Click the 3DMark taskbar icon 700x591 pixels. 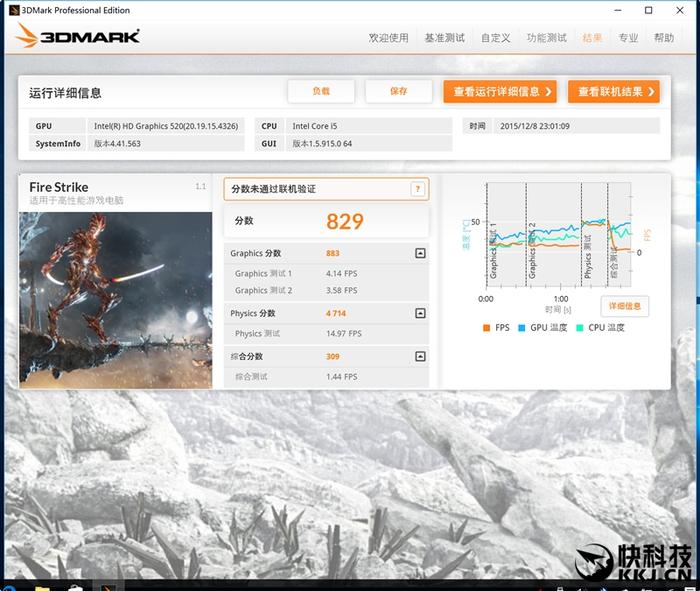[108, 587]
